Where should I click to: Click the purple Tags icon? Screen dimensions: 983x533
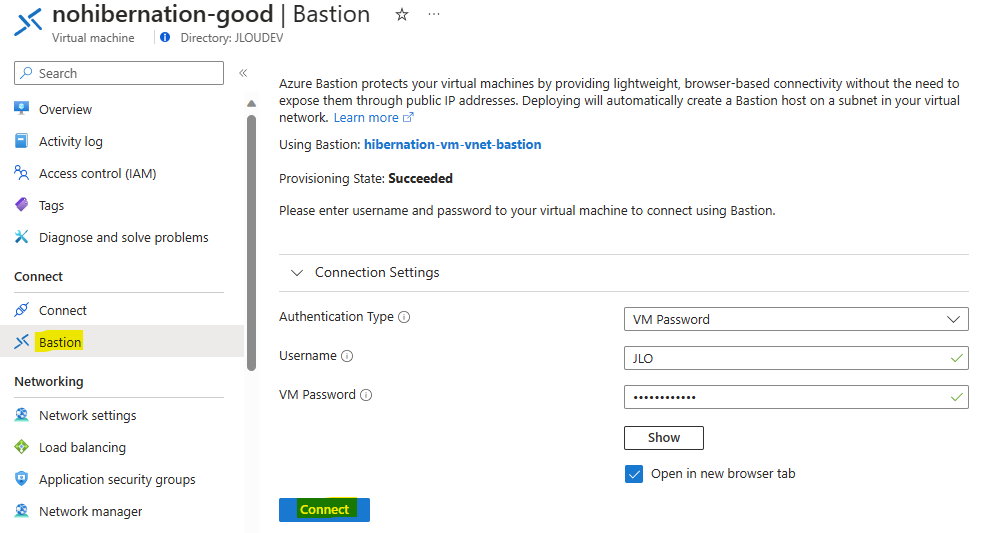tap(22, 204)
